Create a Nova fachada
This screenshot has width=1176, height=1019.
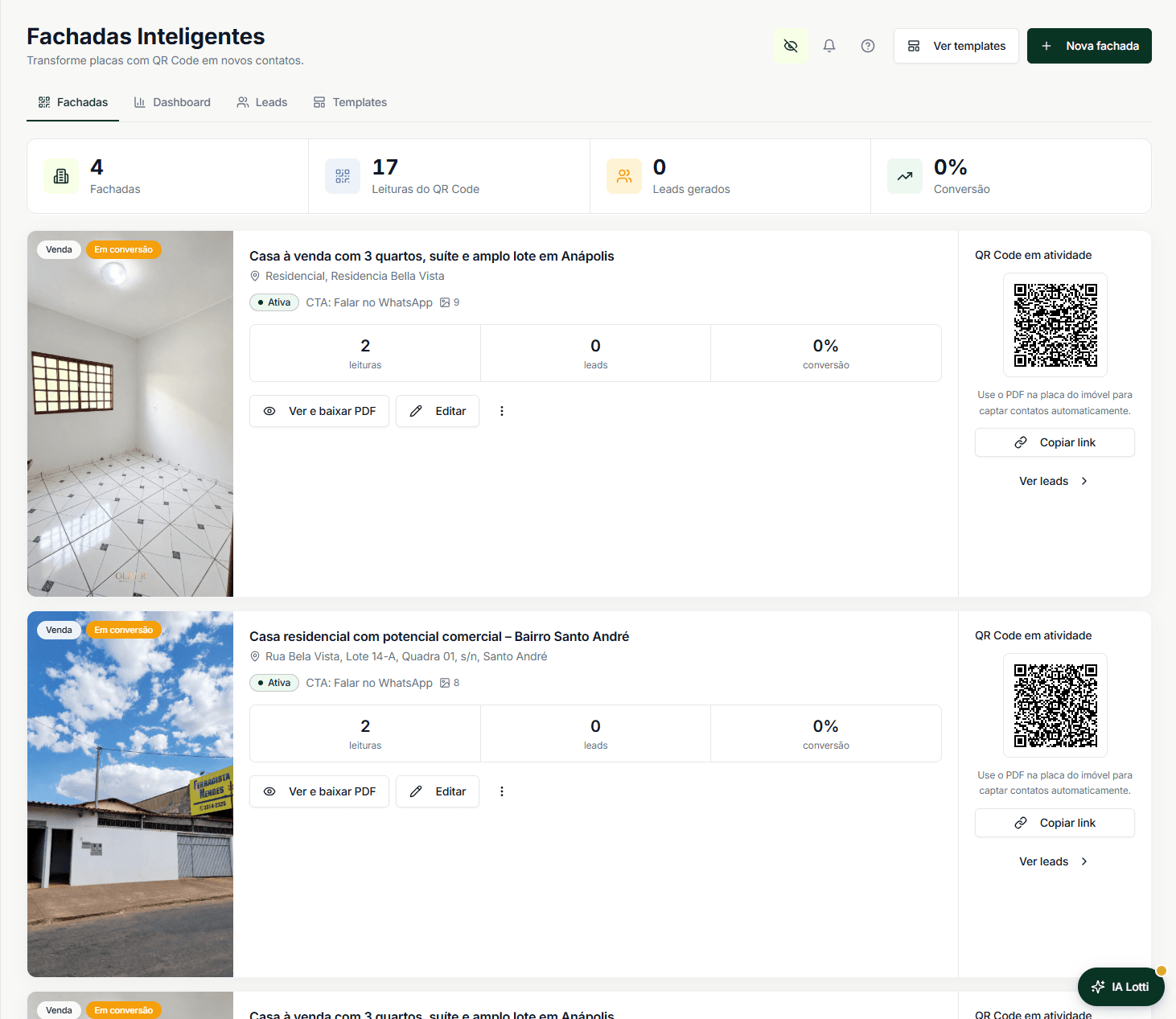1089,46
